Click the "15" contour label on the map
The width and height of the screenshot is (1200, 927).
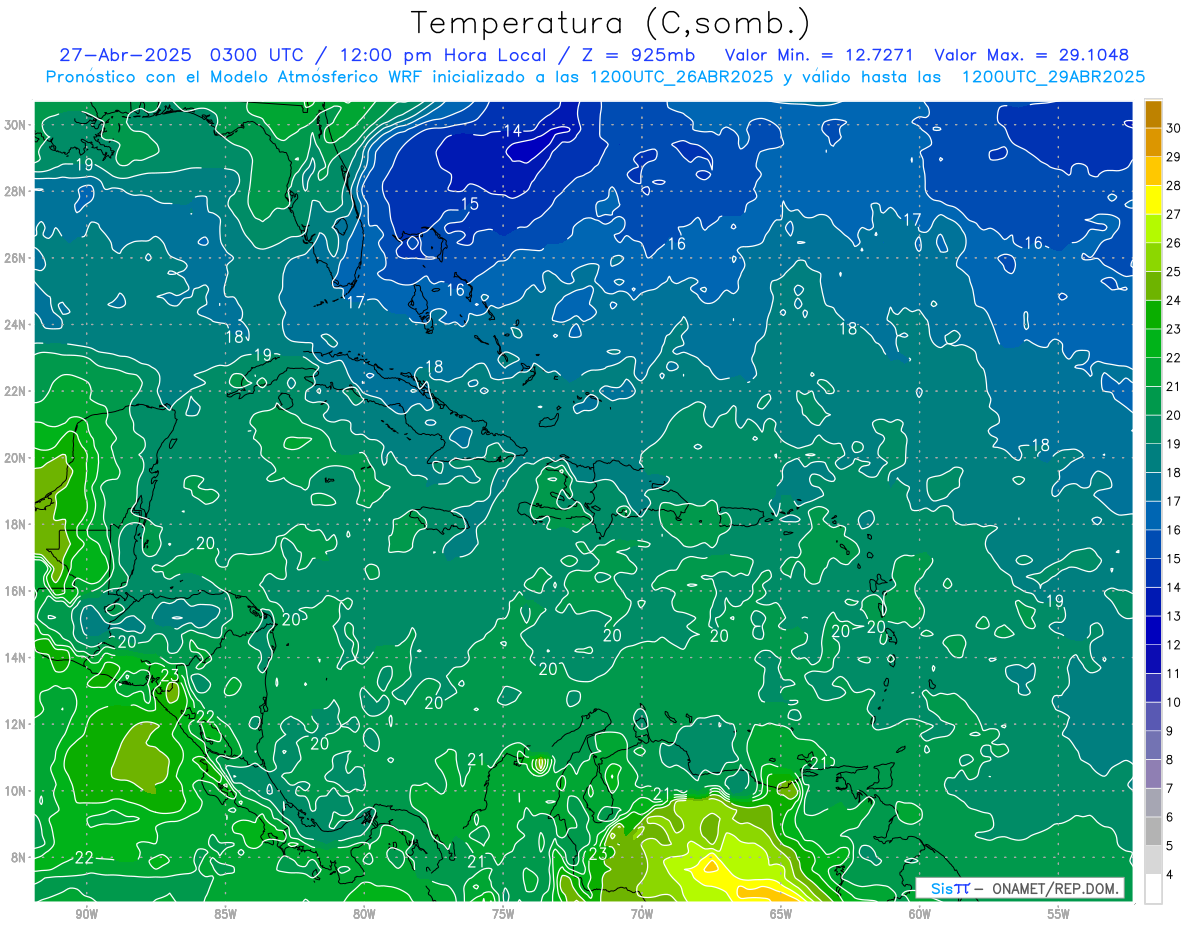pos(469,204)
